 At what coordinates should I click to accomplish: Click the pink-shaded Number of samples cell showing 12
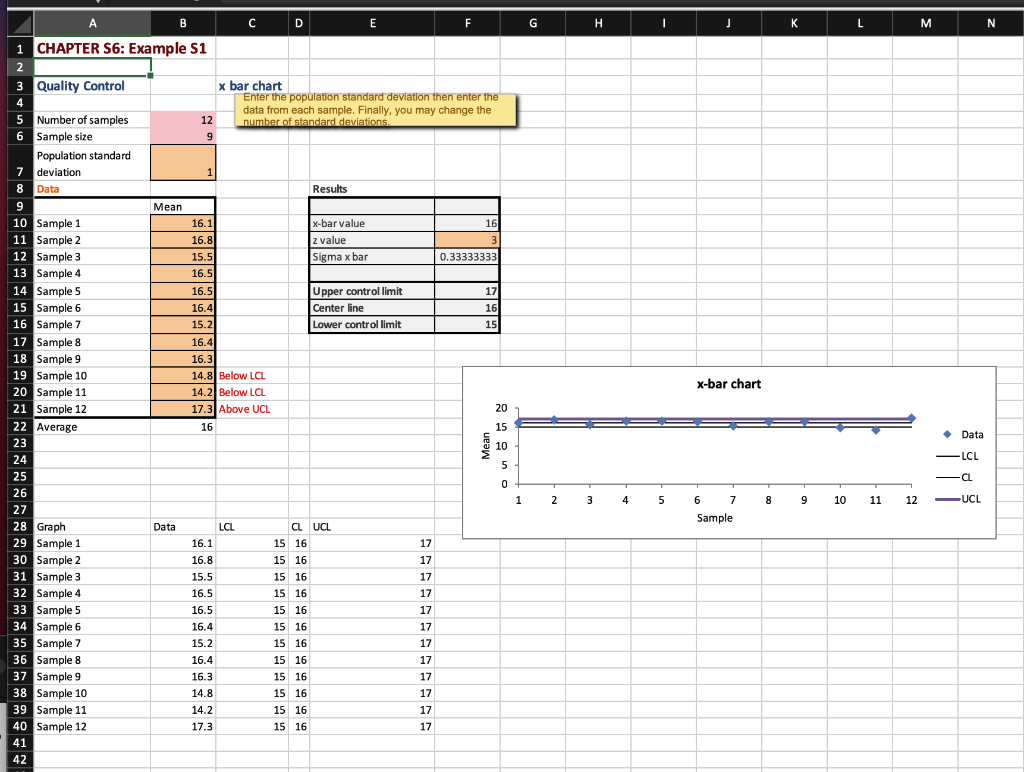pos(183,120)
